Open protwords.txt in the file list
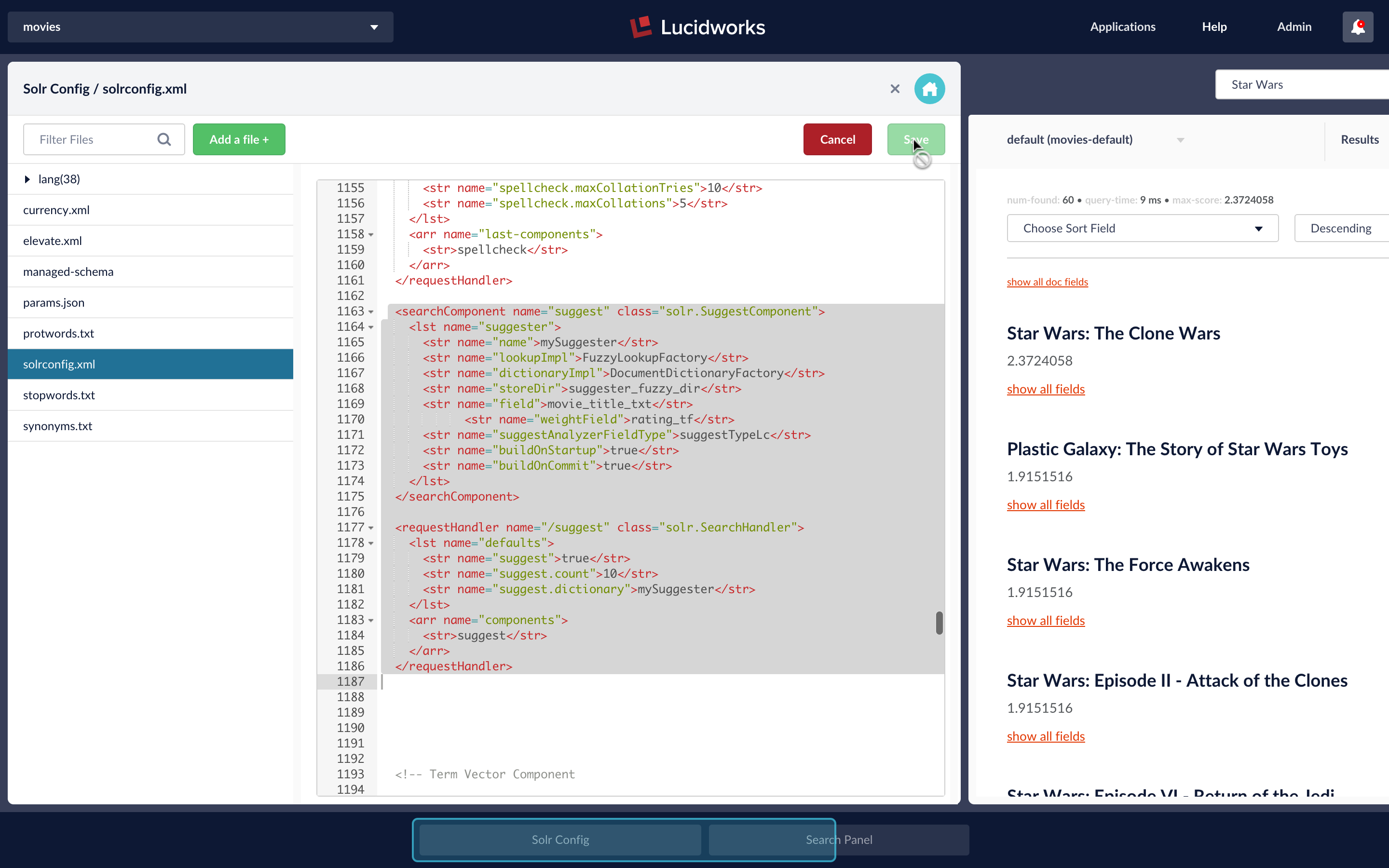 [x=150, y=334]
